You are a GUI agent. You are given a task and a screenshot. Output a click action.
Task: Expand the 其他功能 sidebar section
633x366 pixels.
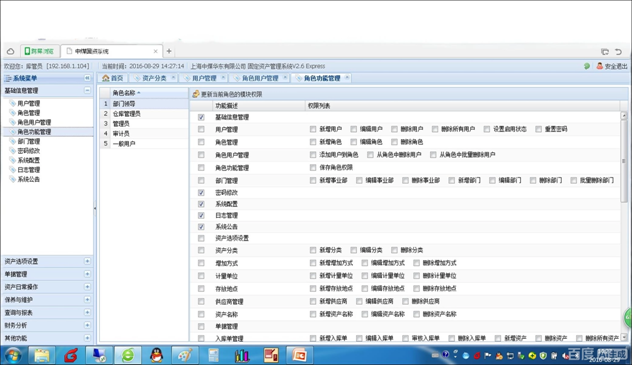tap(87, 338)
